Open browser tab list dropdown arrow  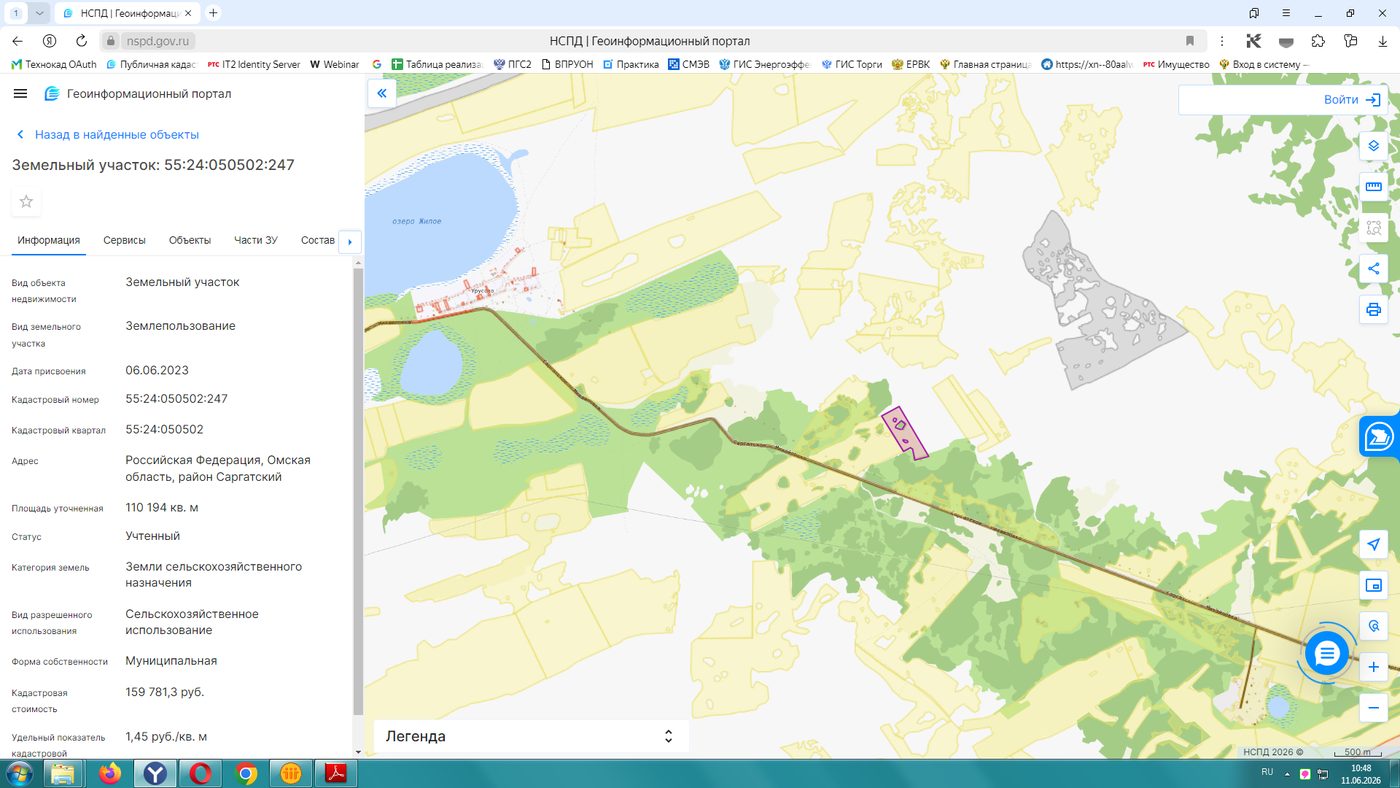pyautogui.click(x=39, y=13)
